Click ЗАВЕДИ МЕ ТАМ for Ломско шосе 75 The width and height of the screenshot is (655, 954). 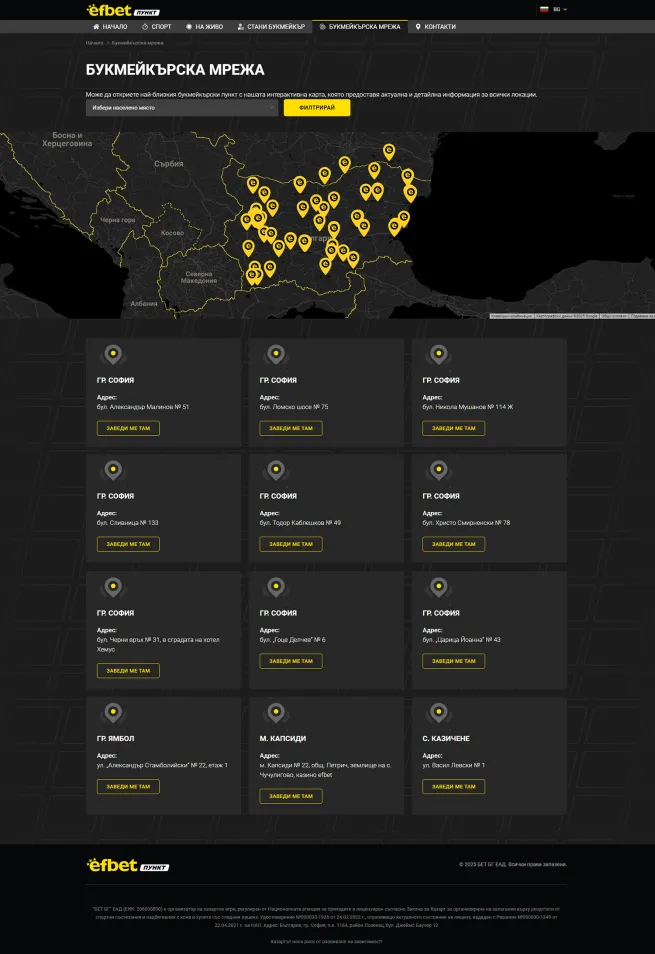coord(291,428)
